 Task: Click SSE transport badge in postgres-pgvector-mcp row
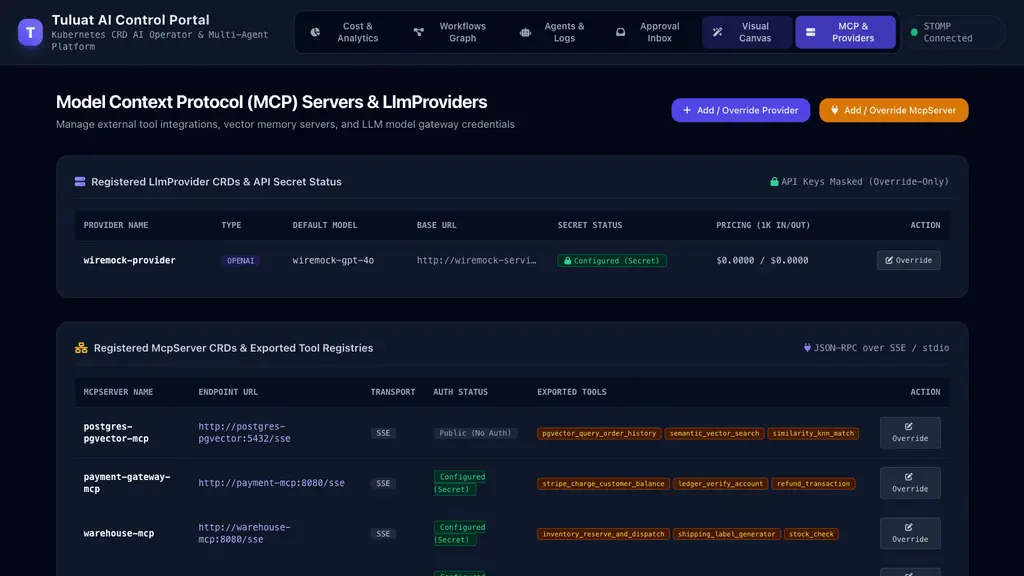pyautogui.click(x=383, y=433)
